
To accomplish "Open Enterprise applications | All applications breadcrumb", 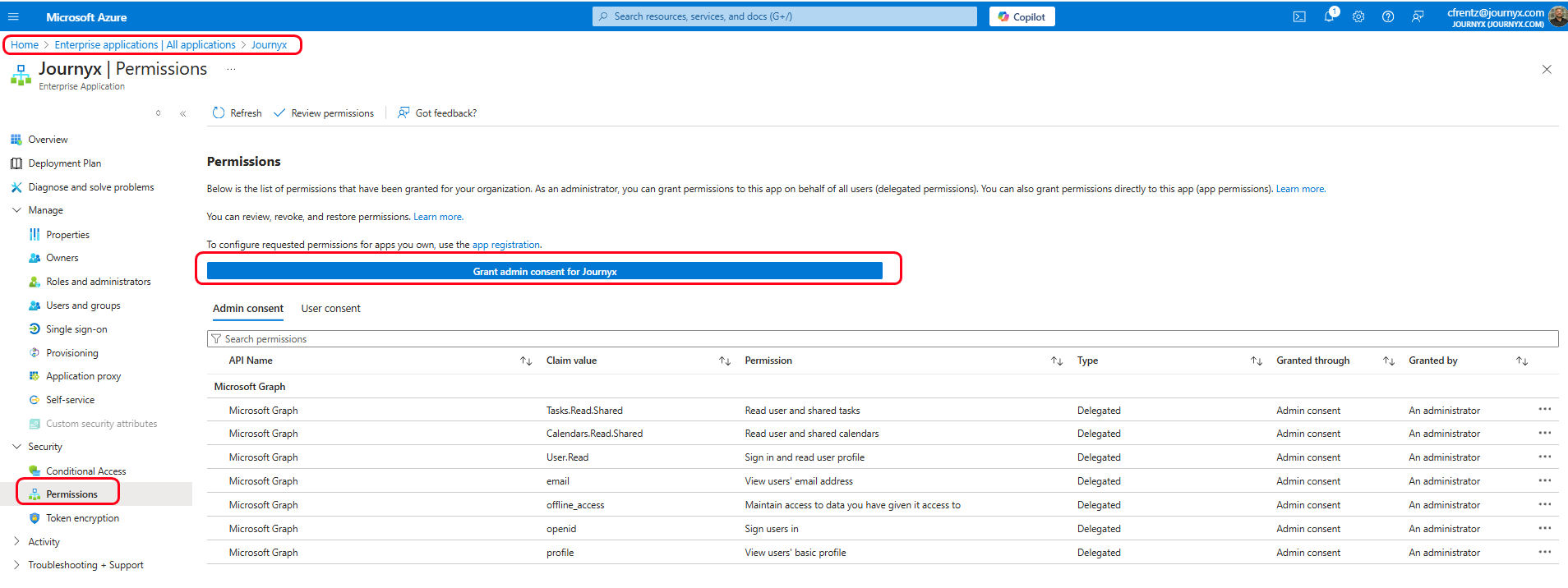I will [x=145, y=45].
